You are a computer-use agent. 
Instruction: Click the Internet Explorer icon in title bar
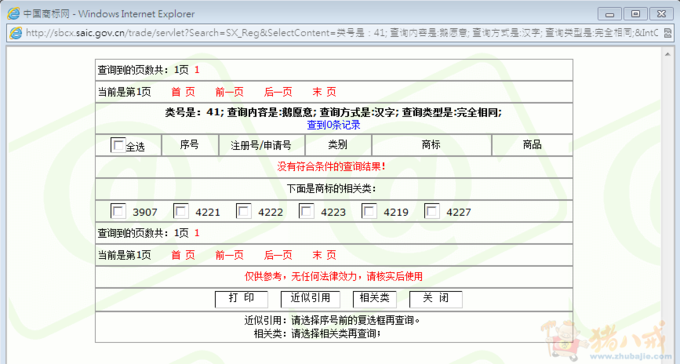click(x=13, y=13)
